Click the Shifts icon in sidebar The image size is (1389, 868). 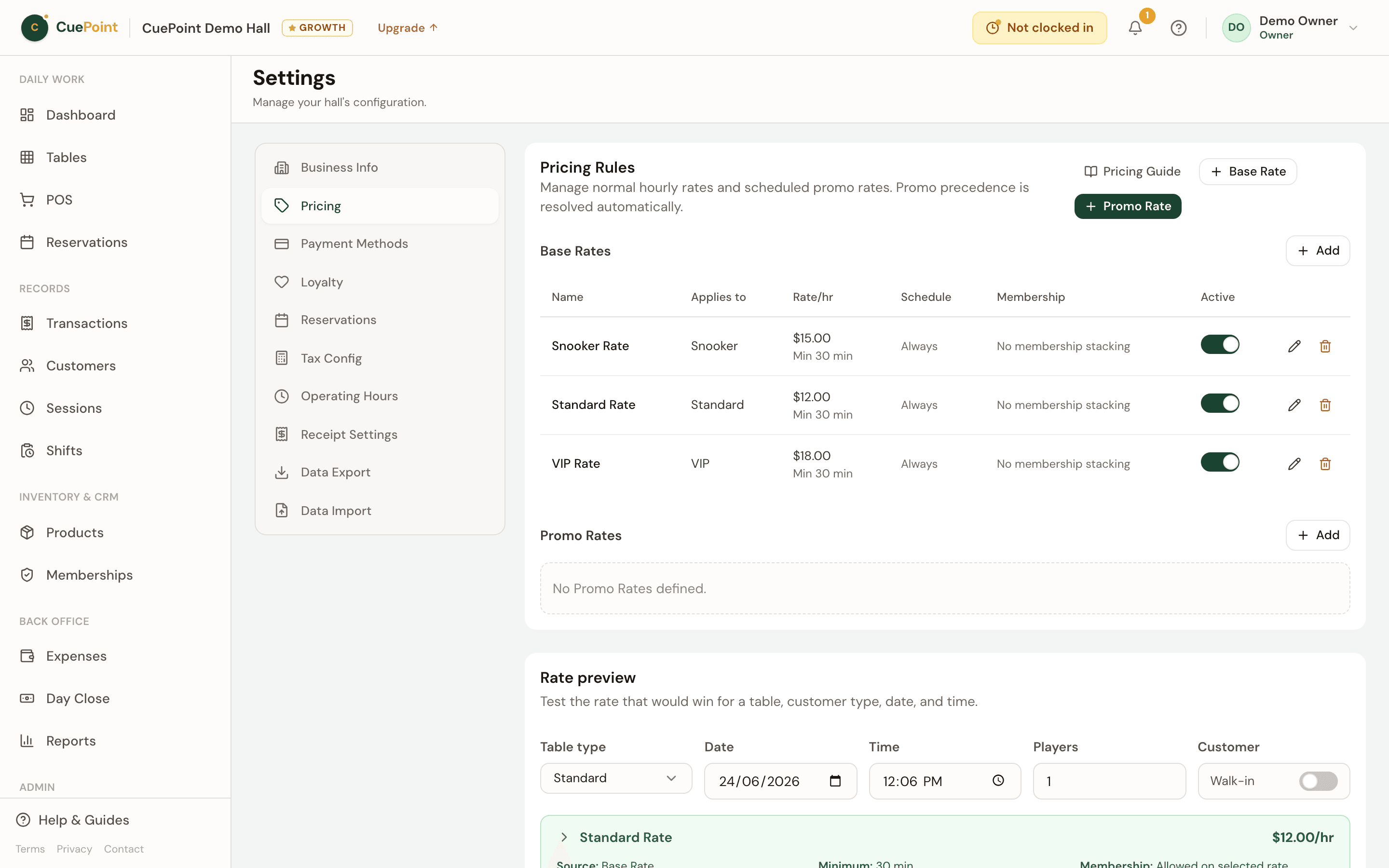click(27, 451)
